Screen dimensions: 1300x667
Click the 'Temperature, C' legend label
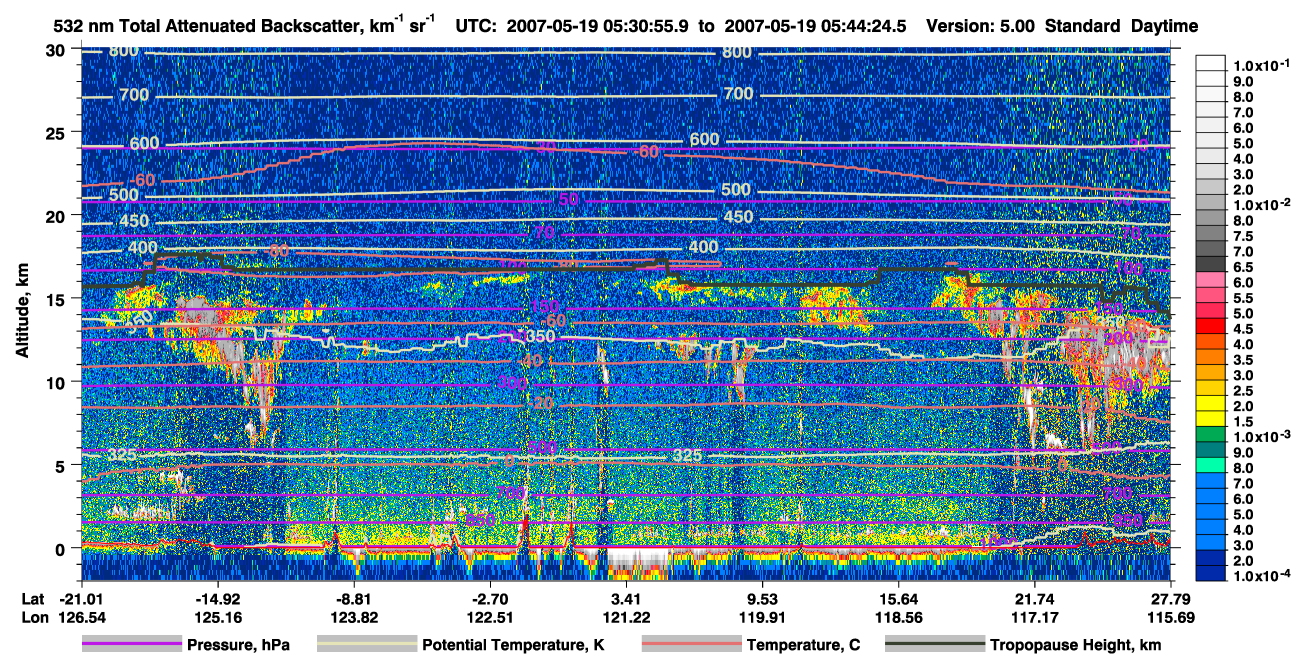pos(803,646)
